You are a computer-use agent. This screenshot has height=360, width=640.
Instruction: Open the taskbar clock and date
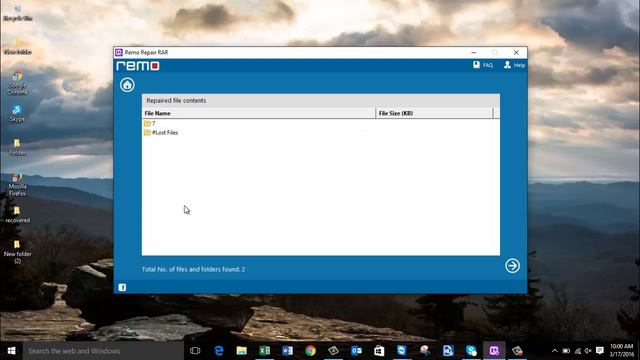622,351
